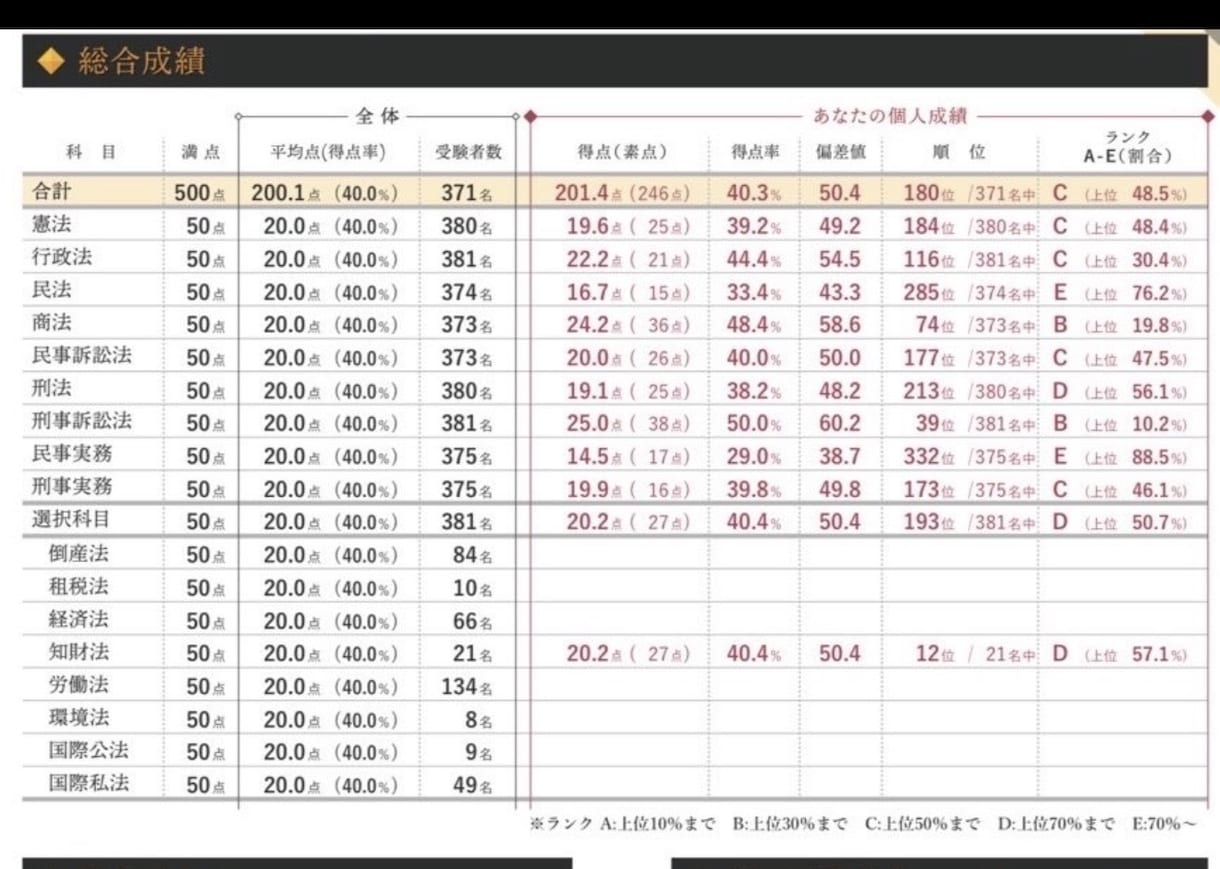Click the 332位 /375名中 ranking cell
The image size is (1220, 869).
pyautogui.click(x=969, y=457)
